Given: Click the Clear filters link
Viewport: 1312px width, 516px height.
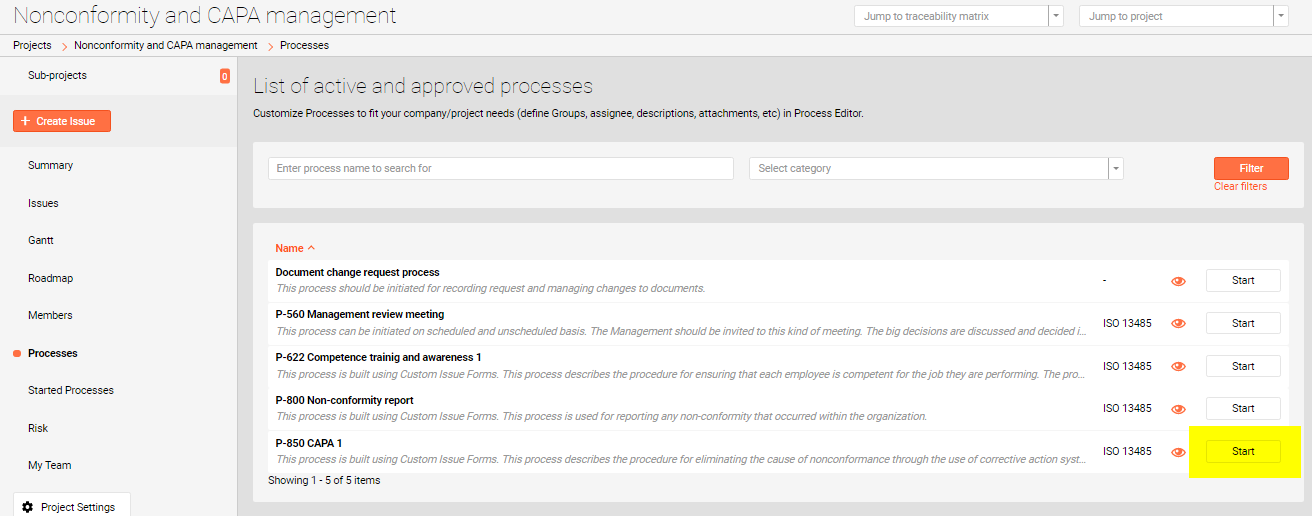Looking at the screenshot, I should click(x=1240, y=187).
